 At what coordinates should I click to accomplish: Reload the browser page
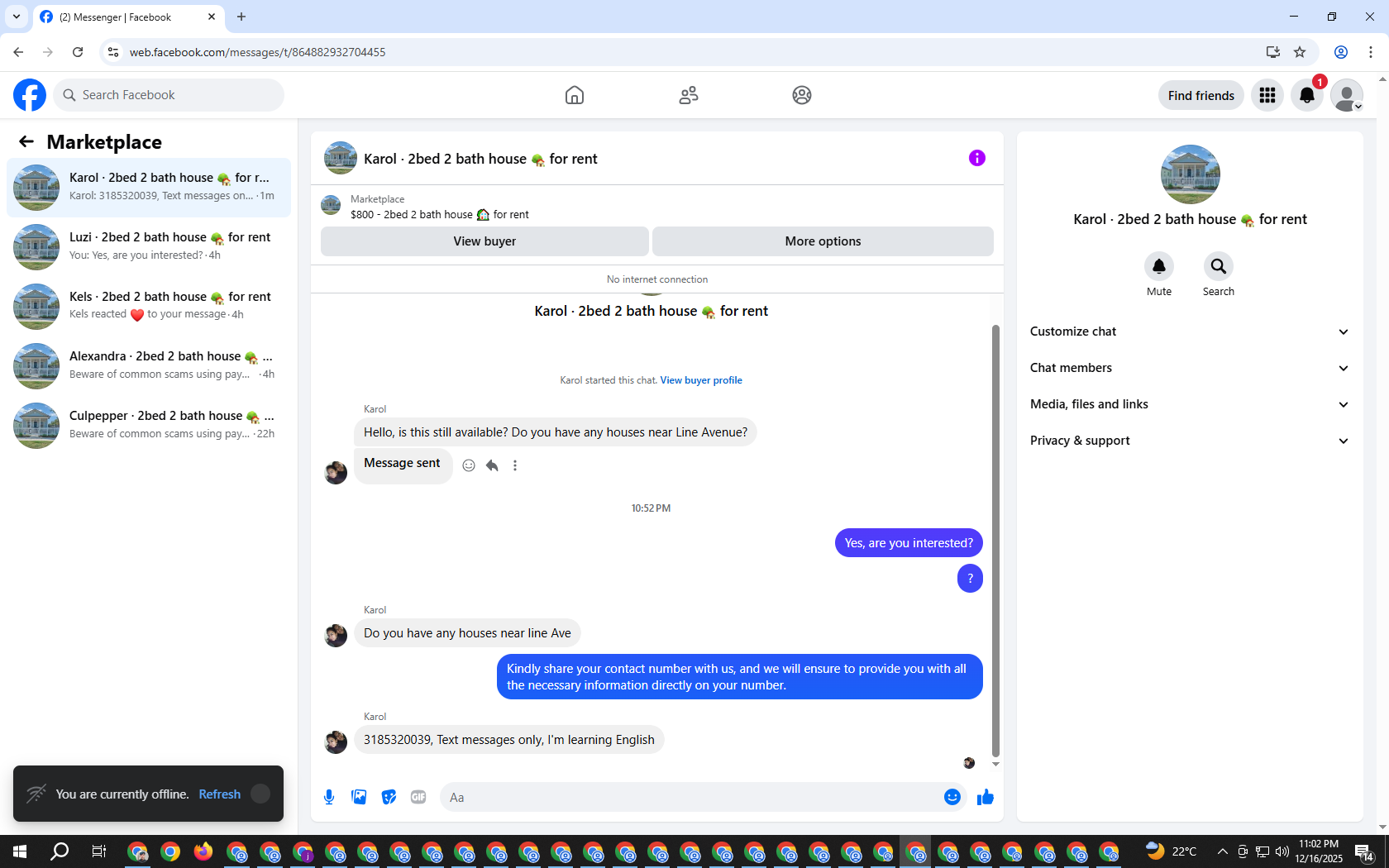point(78,52)
